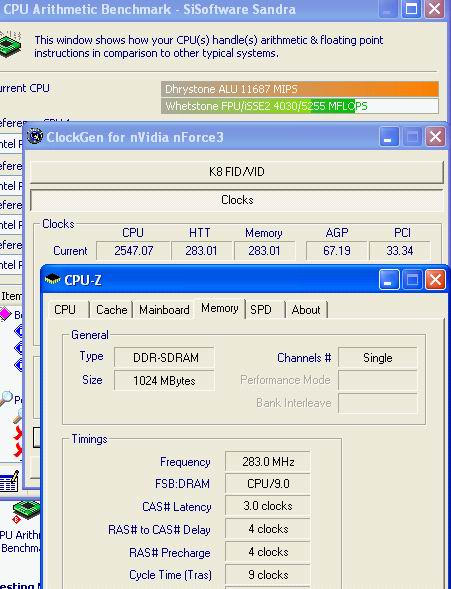Click the HTT clock value 283.01
451x589 pixels.
[x=201, y=251]
